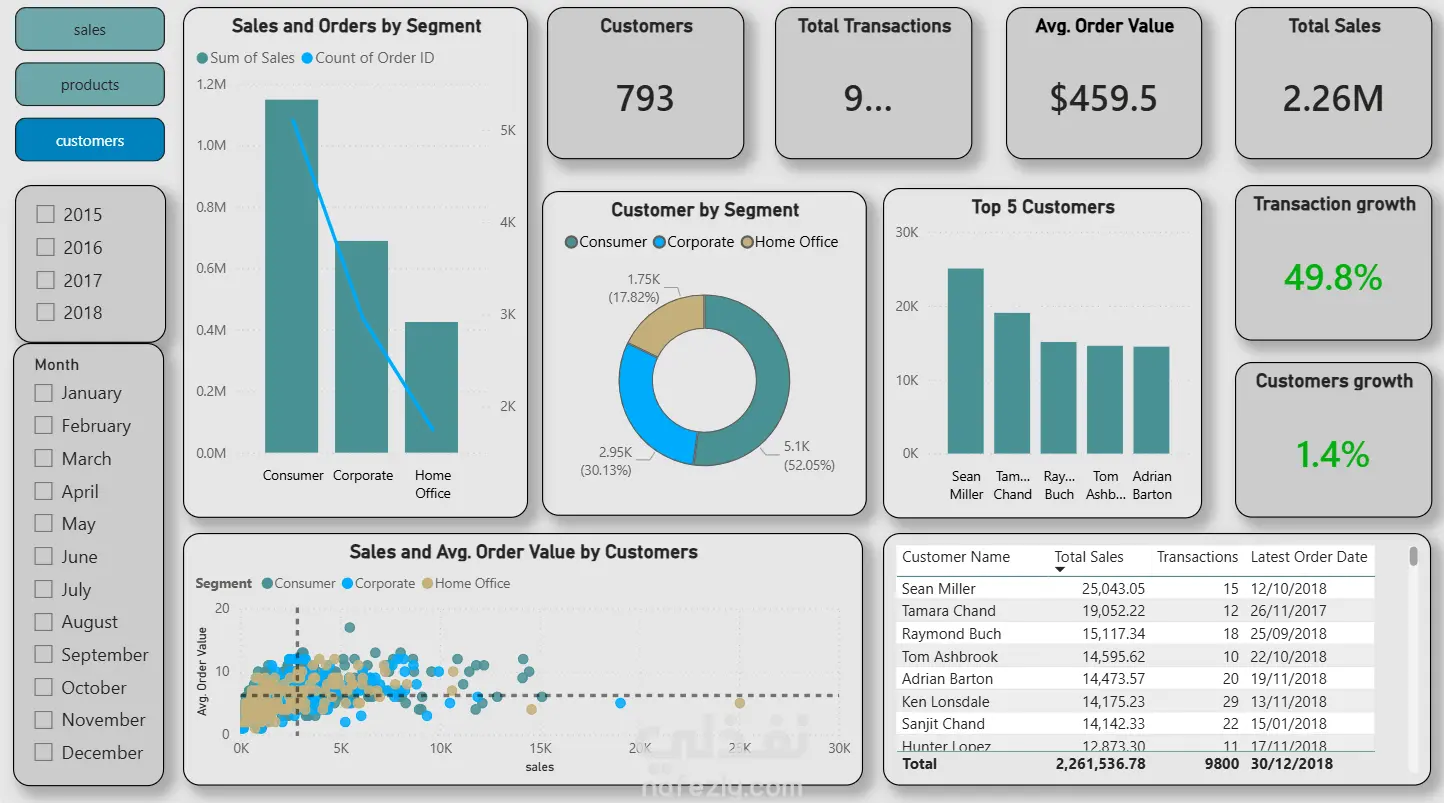This screenshot has width=1444, height=803.
Task: Click the Customers 793 card
Action: (x=646, y=83)
